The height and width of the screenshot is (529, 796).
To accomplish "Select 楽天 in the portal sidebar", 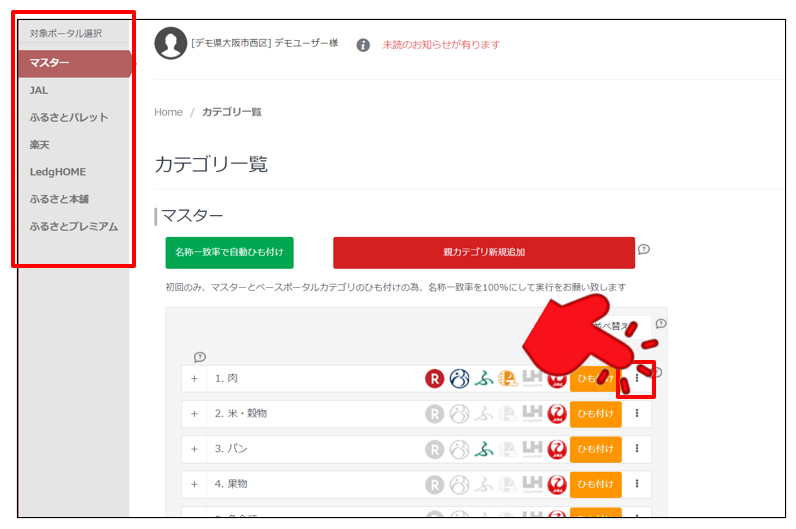I will (41, 145).
